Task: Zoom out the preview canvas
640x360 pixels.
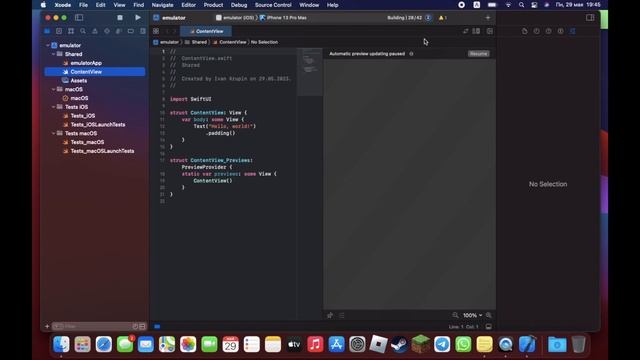Action: 455,315
